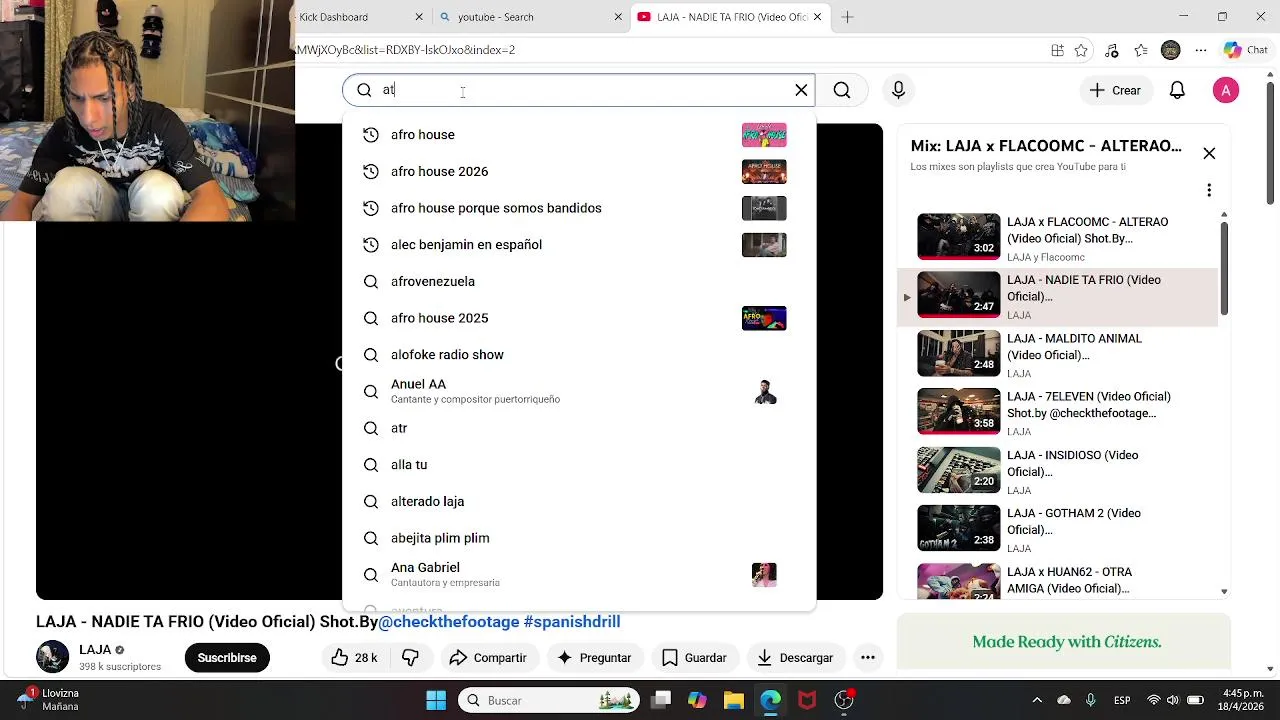Select suggestion 'alla tu'

click(579, 465)
